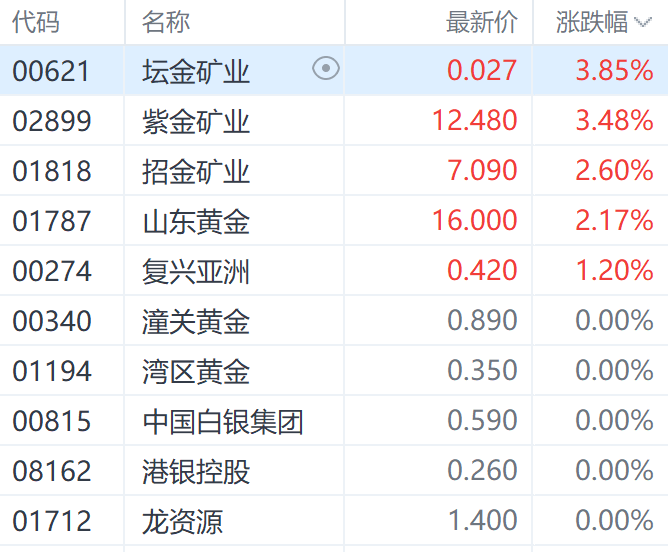Click the 16.000 price cell
The height and width of the screenshot is (552, 668).
(x=475, y=220)
